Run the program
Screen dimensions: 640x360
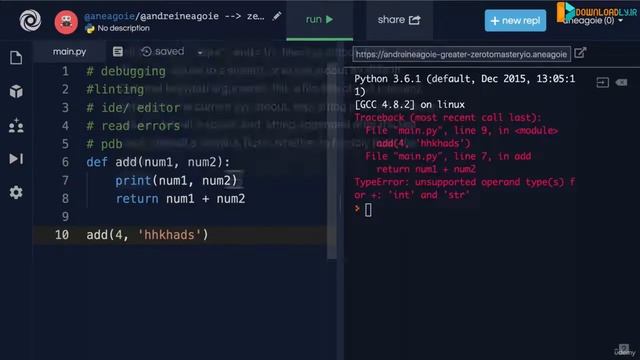click(x=320, y=20)
